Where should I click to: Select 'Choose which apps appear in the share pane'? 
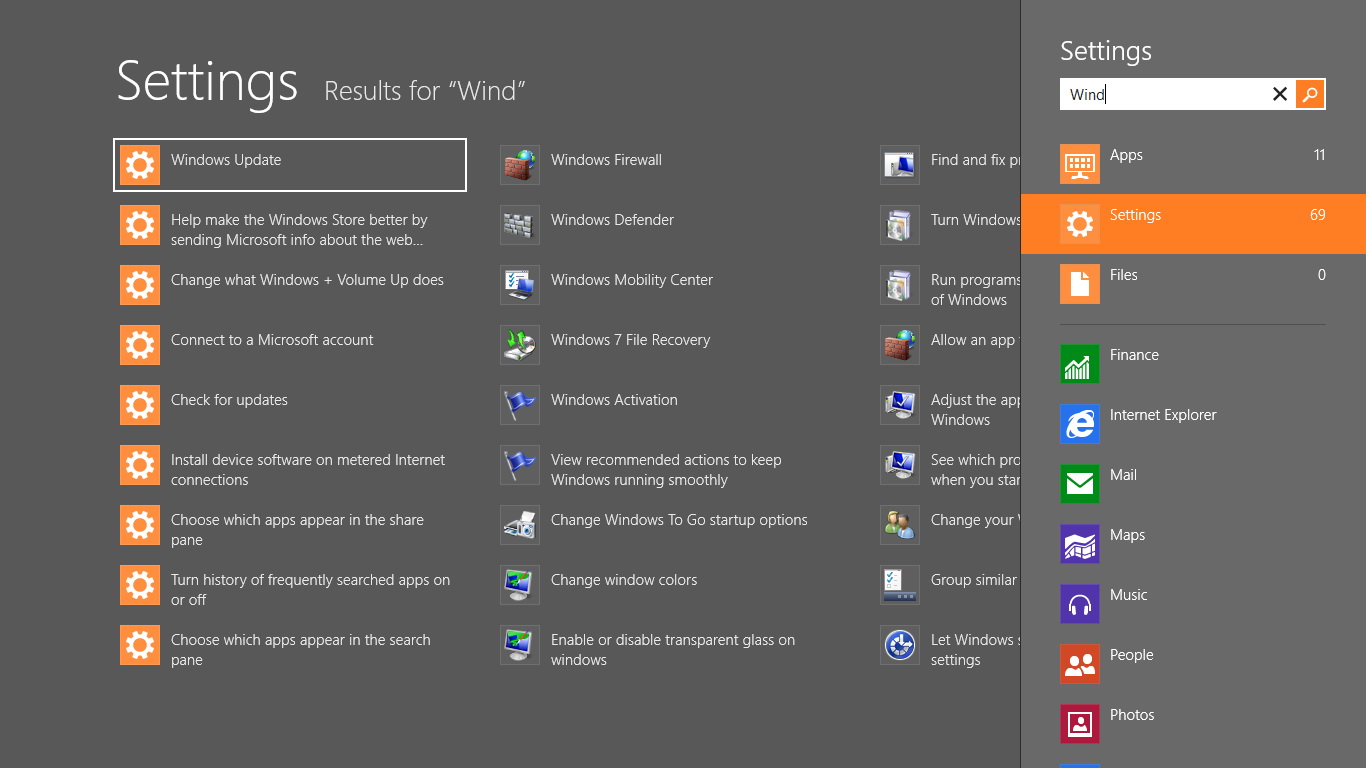click(x=290, y=525)
